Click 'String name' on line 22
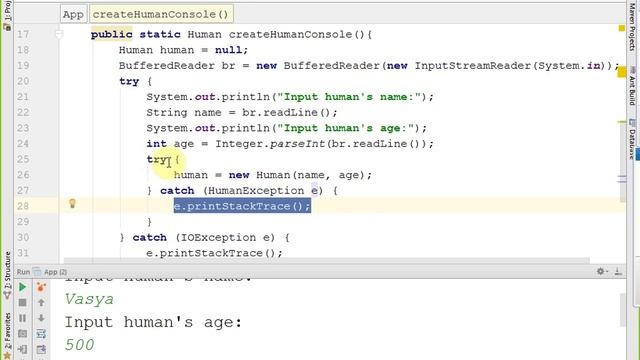The height and width of the screenshot is (360, 640). point(184,113)
